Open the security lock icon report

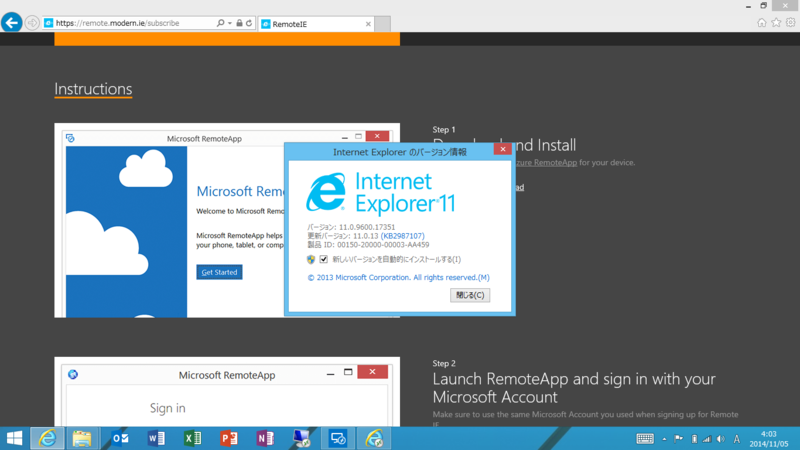point(239,23)
